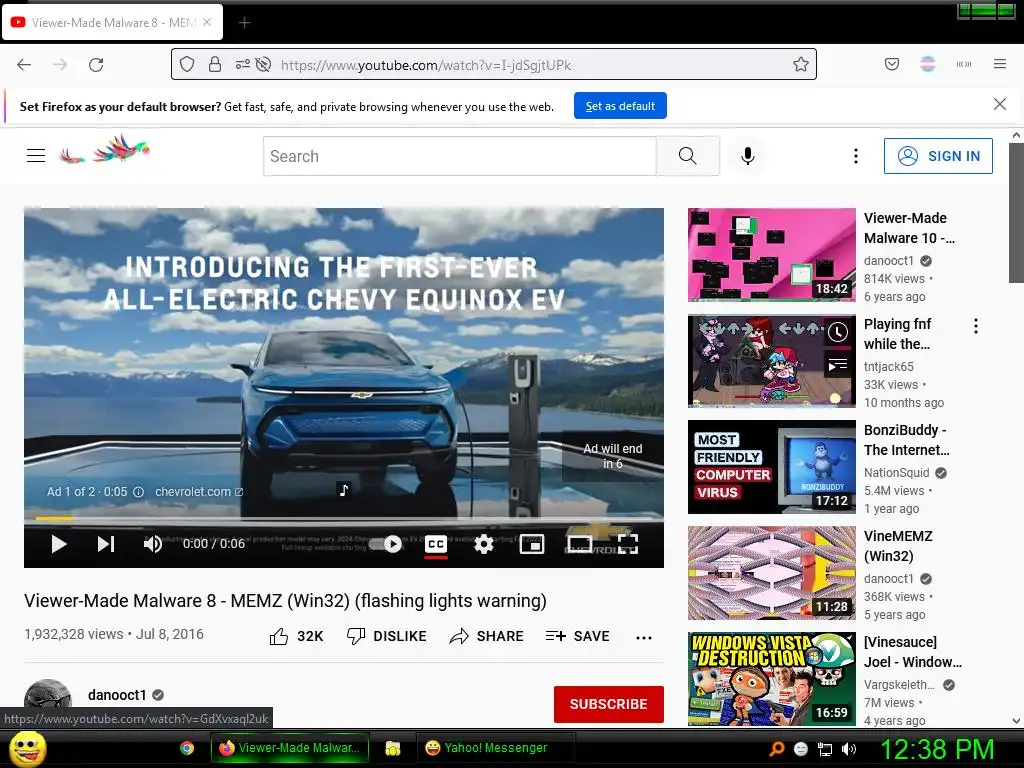The height and width of the screenshot is (768, 1024).
Task: SAVE the video to a playlist
Action: click(577, 636)
